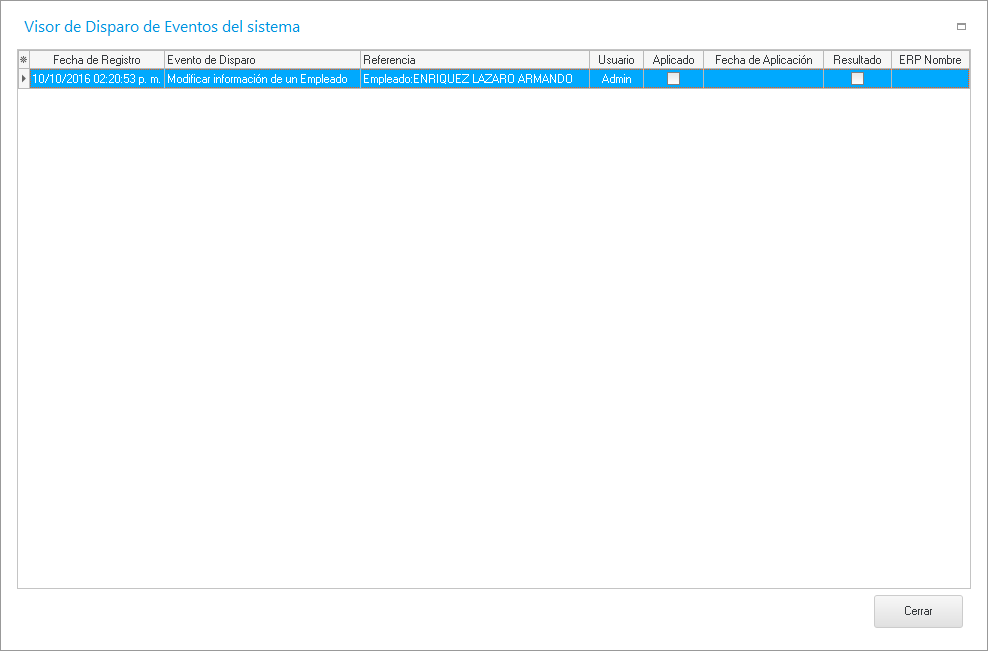Select the Admin user cell

click(616, 79)
